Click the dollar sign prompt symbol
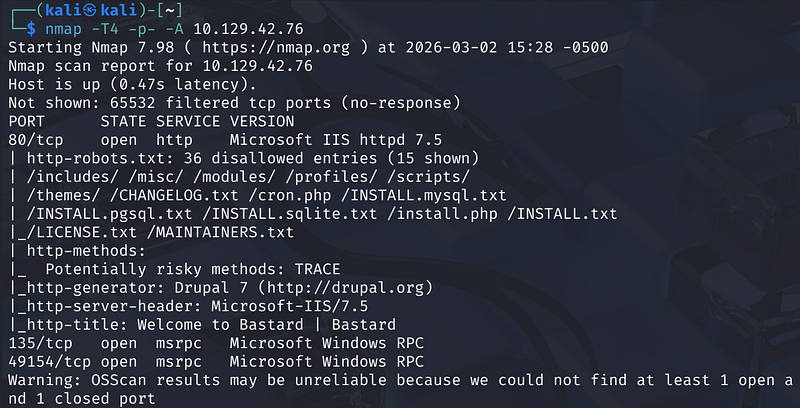This screenshot has height=408, width=800. tap(30, 29)
